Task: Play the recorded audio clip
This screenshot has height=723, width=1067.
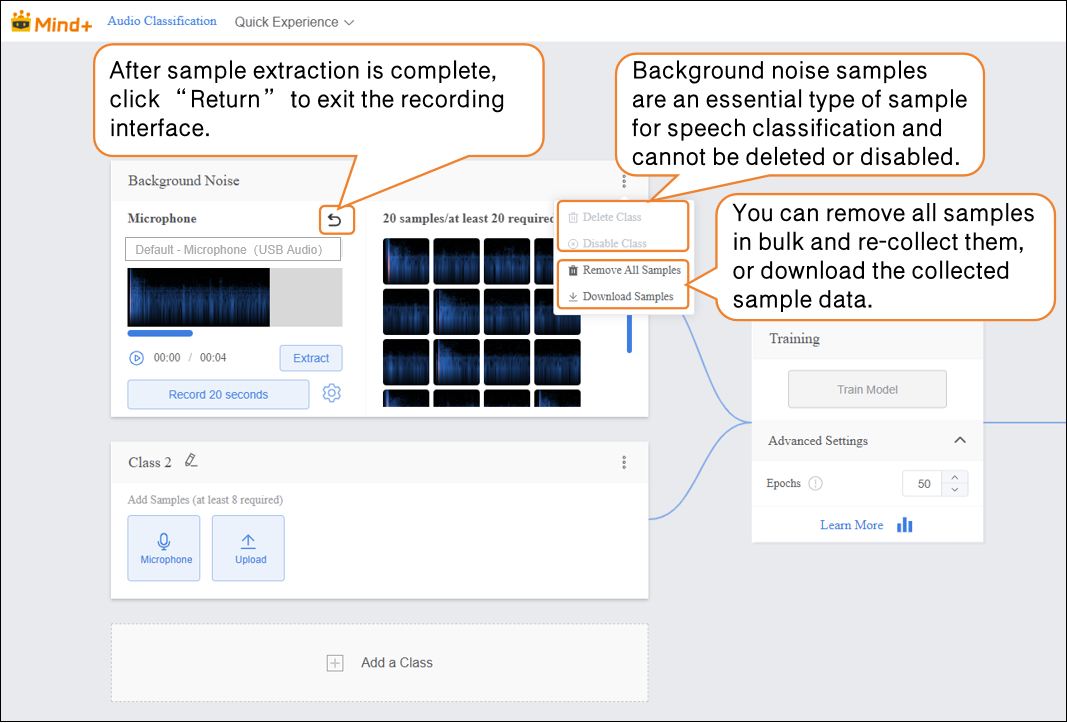Action: click(136, 358)
